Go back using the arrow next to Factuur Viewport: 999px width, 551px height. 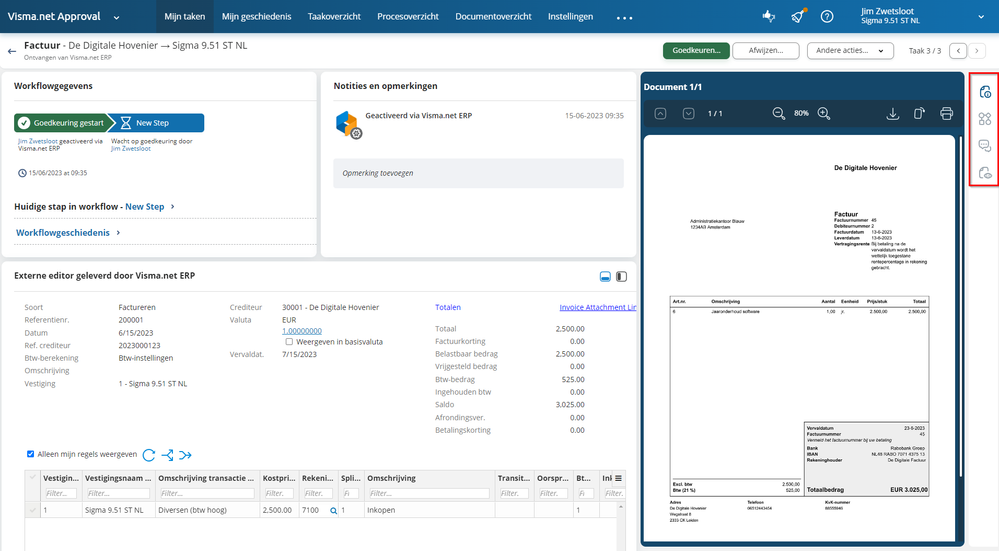[x=12, y=50]
